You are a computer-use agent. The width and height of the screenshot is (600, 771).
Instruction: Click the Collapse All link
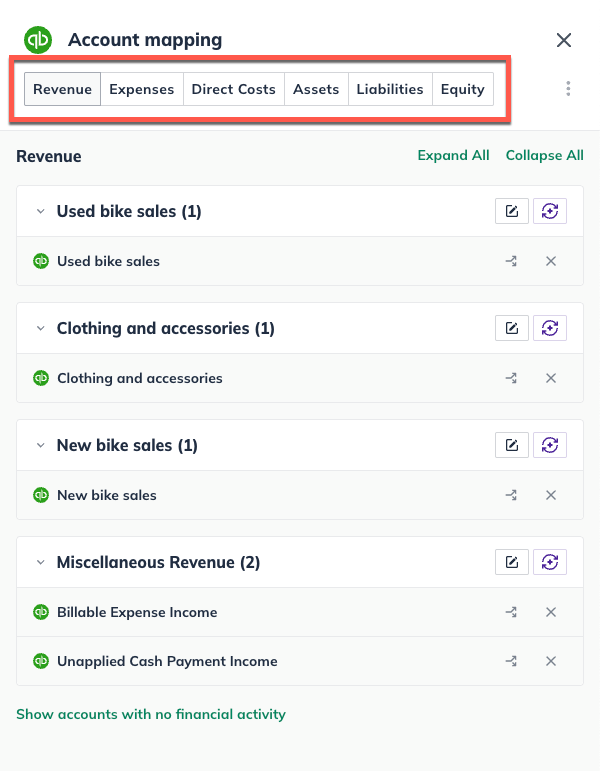[544, 155]
